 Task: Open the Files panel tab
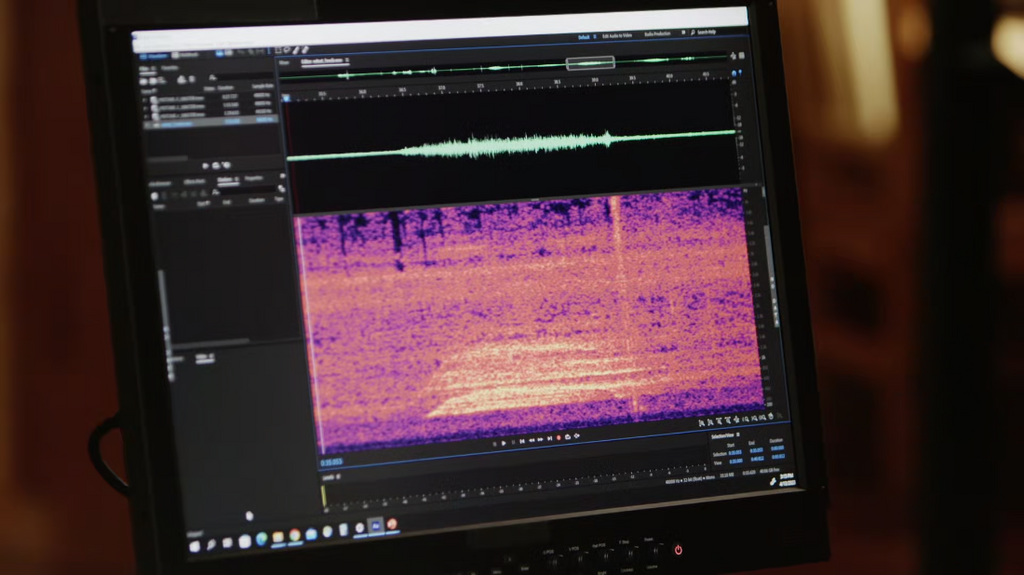146,69
